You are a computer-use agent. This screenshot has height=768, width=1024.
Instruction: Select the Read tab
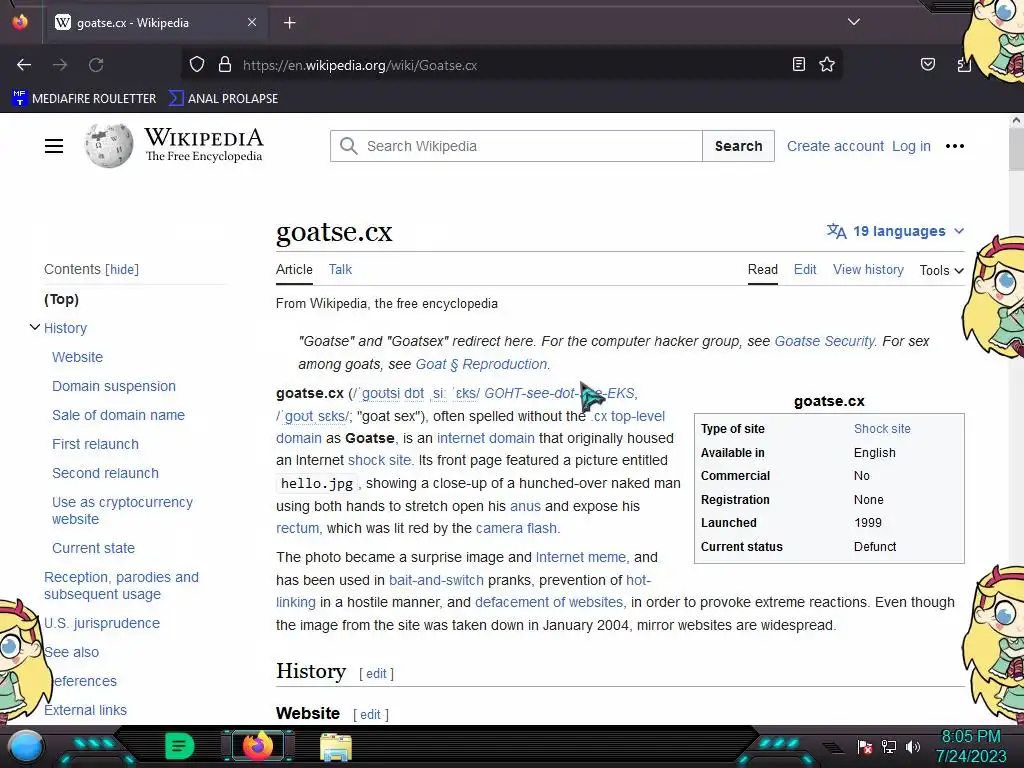point(762,270)
